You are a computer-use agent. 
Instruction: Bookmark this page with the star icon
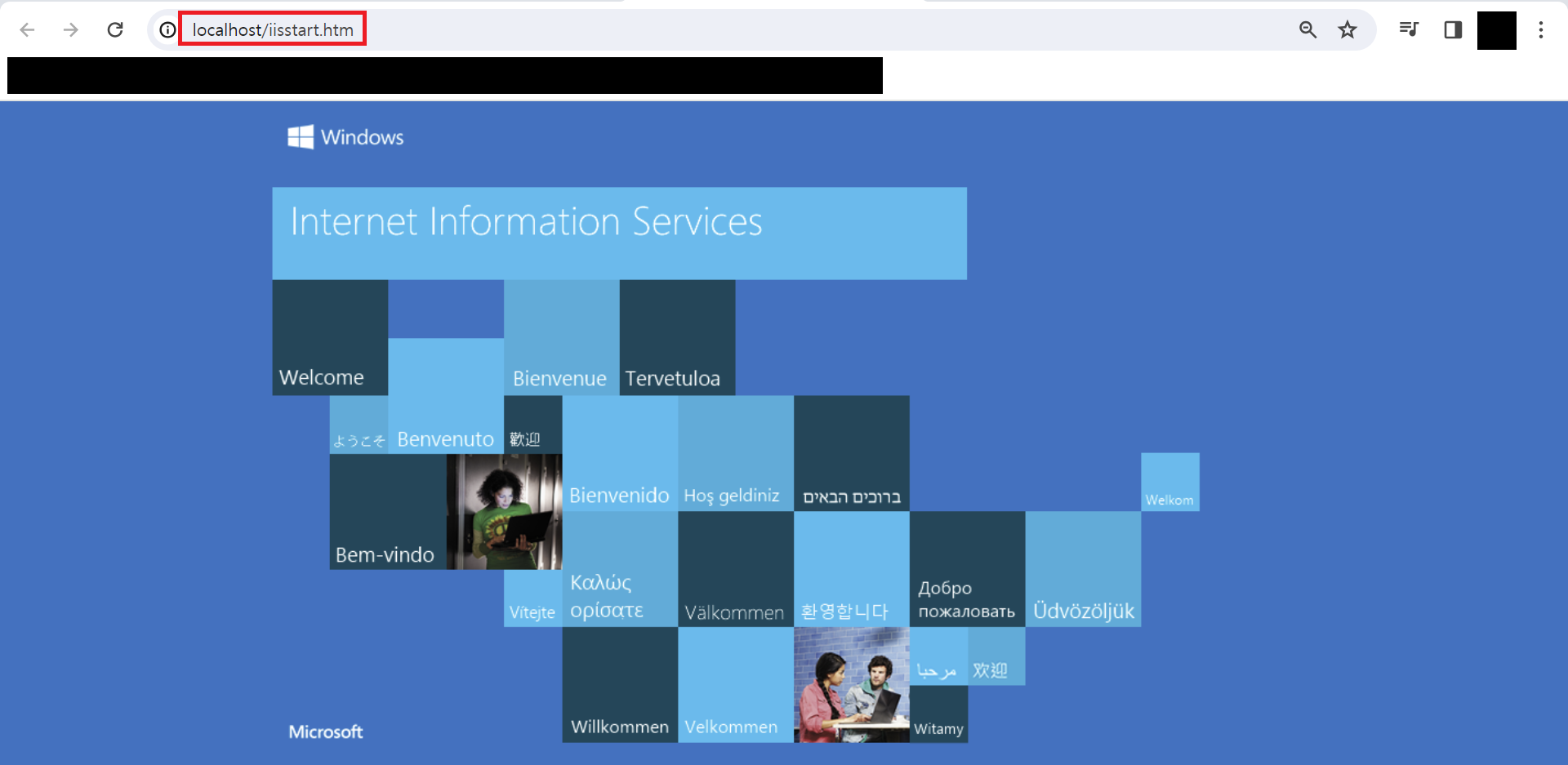pos(1347,30)
